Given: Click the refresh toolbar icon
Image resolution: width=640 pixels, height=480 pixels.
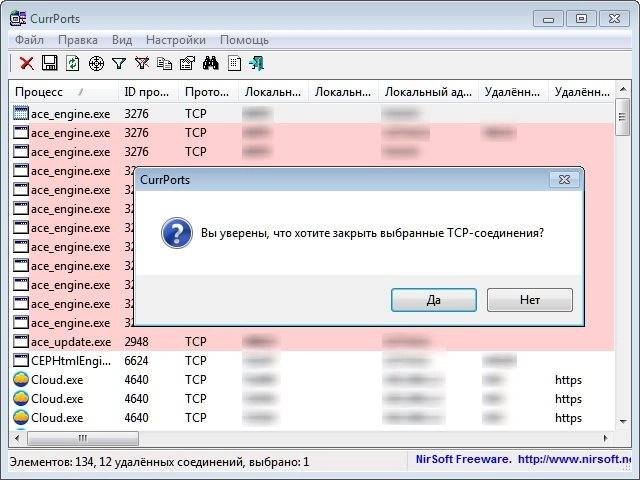Looking at the screenshot, I should pyautogui.click(x=73, y=63).
